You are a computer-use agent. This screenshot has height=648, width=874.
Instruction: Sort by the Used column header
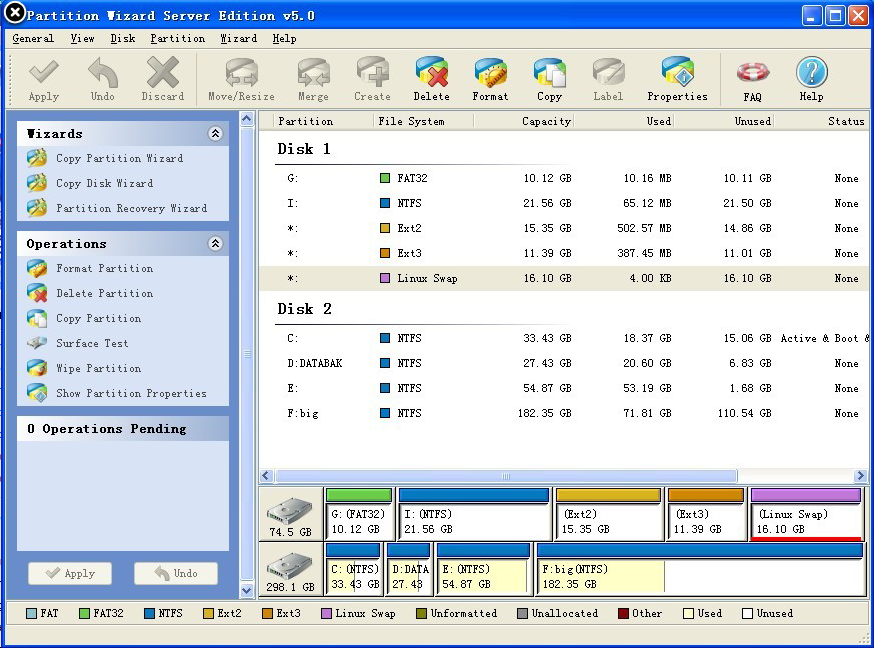pos(624,121)
